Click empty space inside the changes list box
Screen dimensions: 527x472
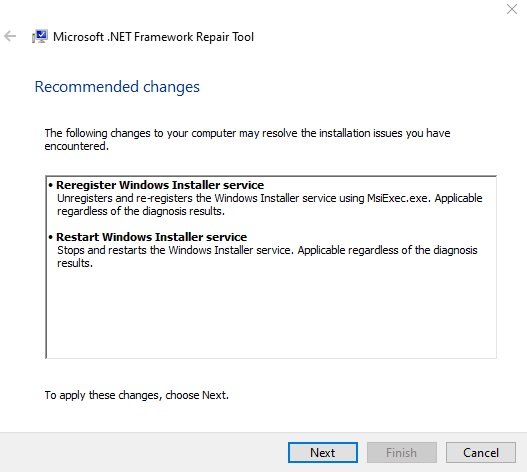click(271, 313)
